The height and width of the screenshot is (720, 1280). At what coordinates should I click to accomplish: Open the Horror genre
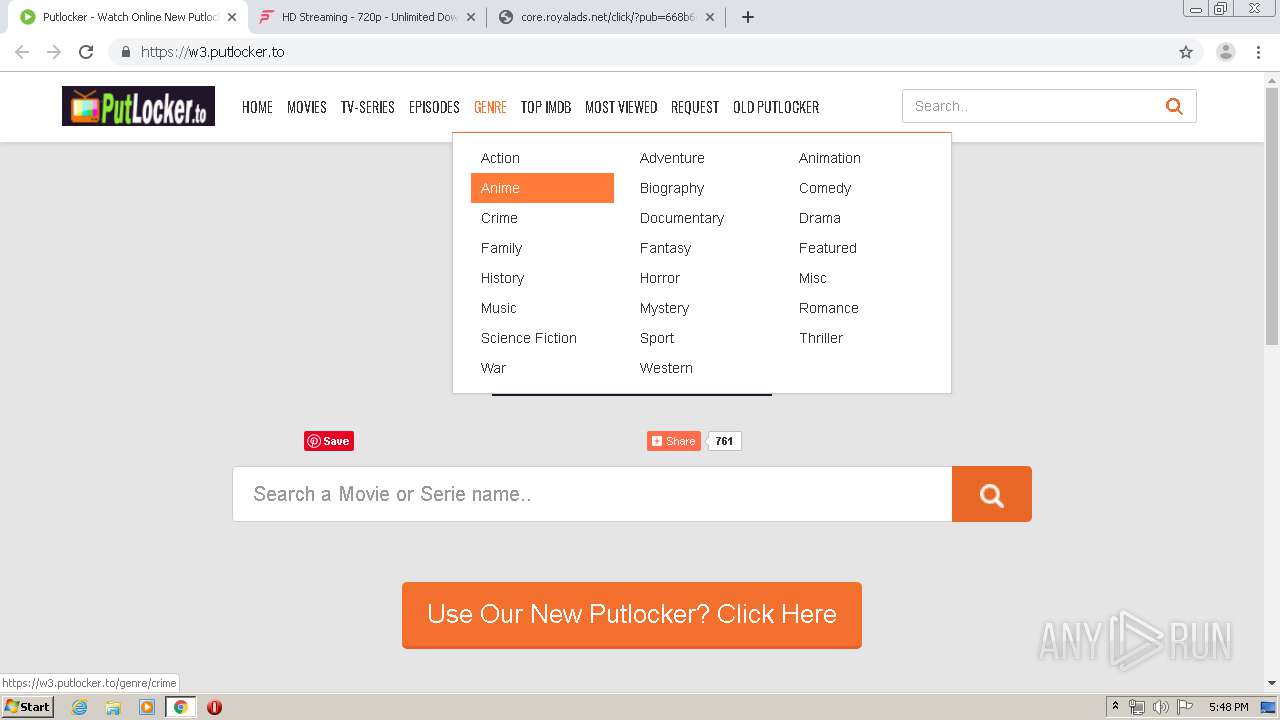[660, 278]
